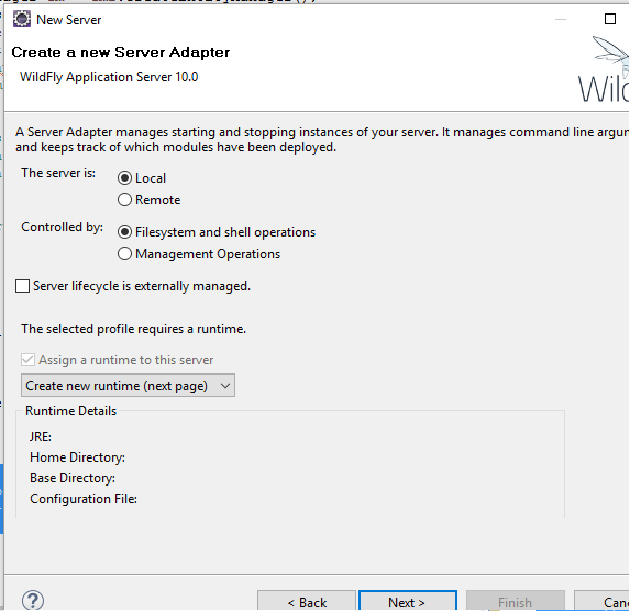The image size is (629, 611).
Task: Click the 'JRE:' runtime detail label
Action: (41, 436)
